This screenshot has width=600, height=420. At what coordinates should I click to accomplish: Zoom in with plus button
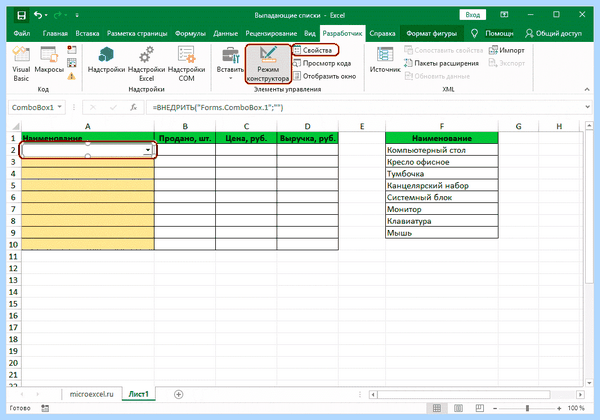pos(559,409)
